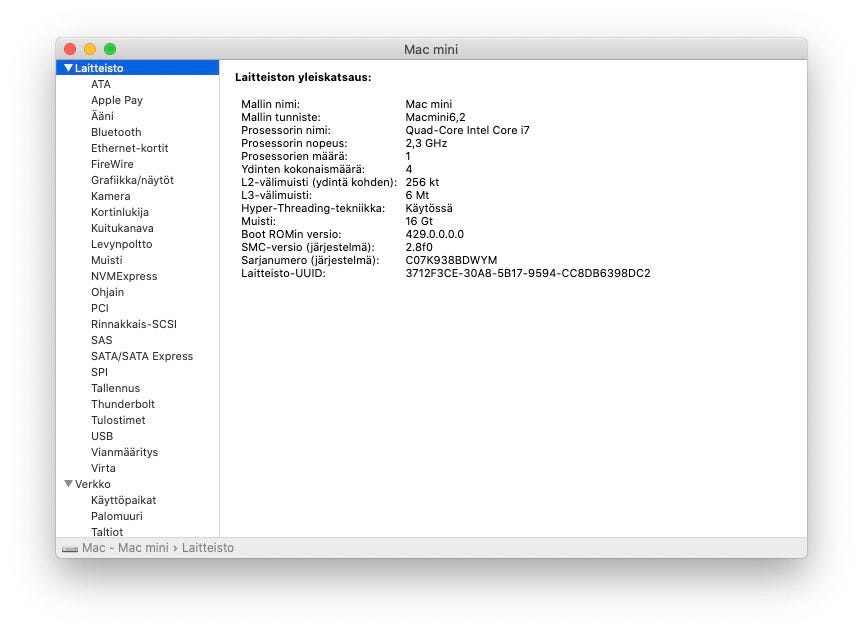Select Vianmääritys in the sidebar

[124, 452]
